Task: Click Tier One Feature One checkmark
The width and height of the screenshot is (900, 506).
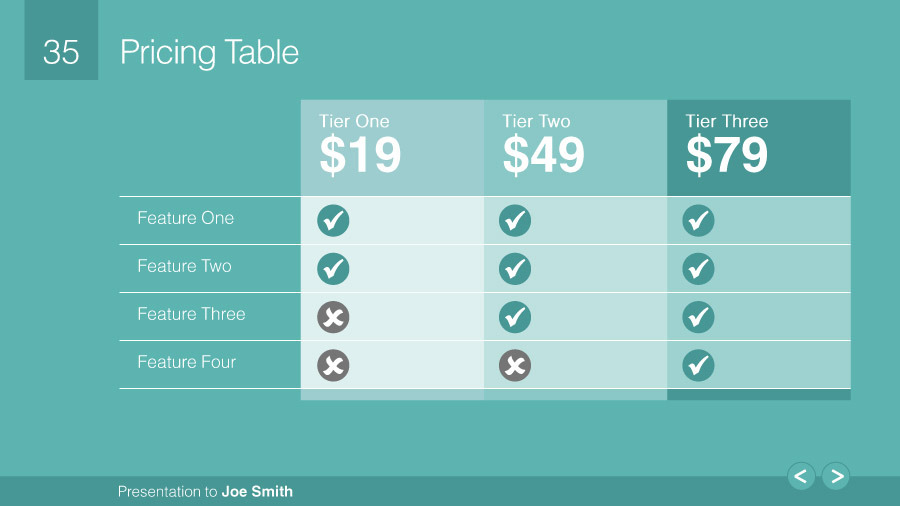Action: click(333, 220)
